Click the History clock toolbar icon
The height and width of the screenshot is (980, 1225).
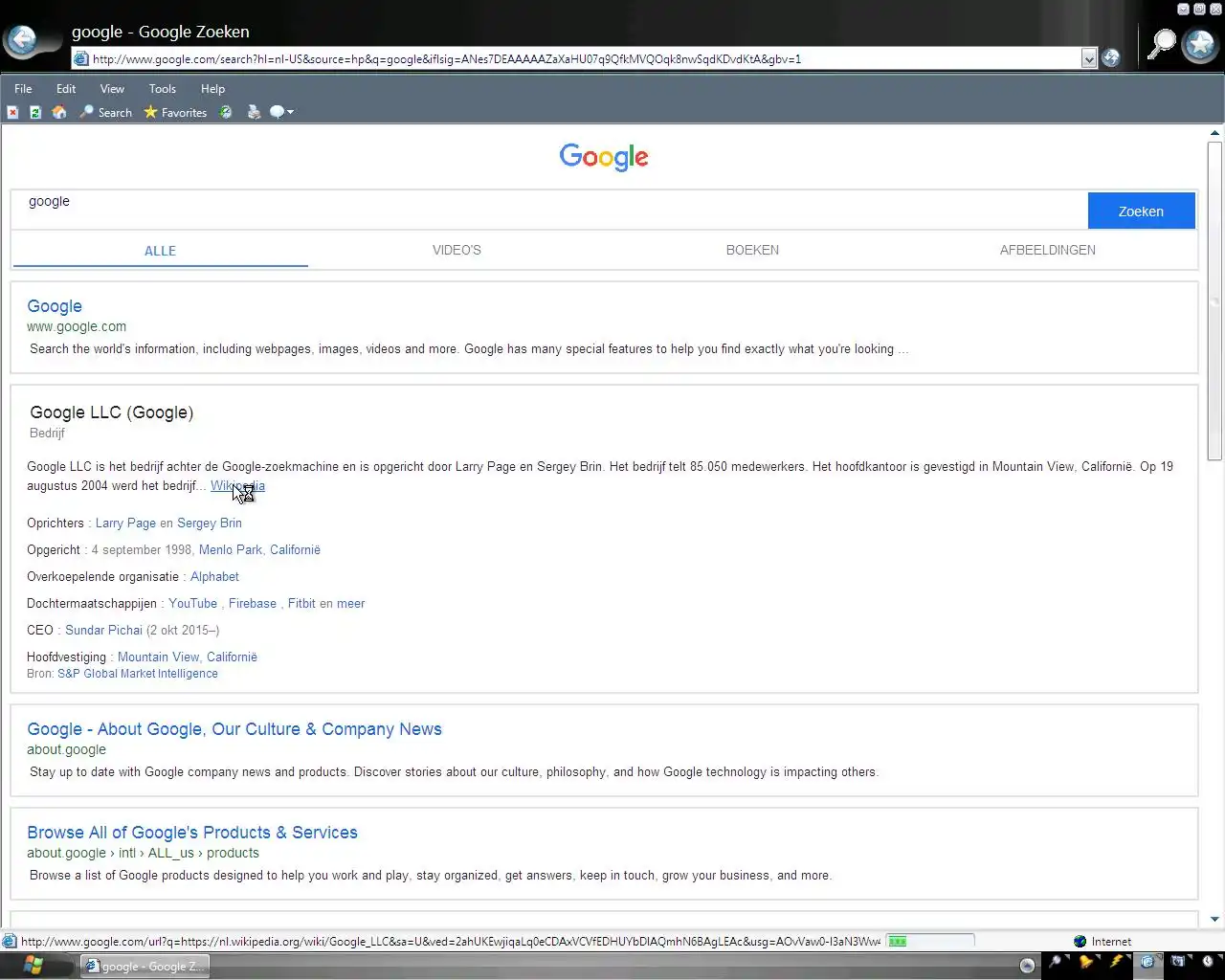pos(226,112)
